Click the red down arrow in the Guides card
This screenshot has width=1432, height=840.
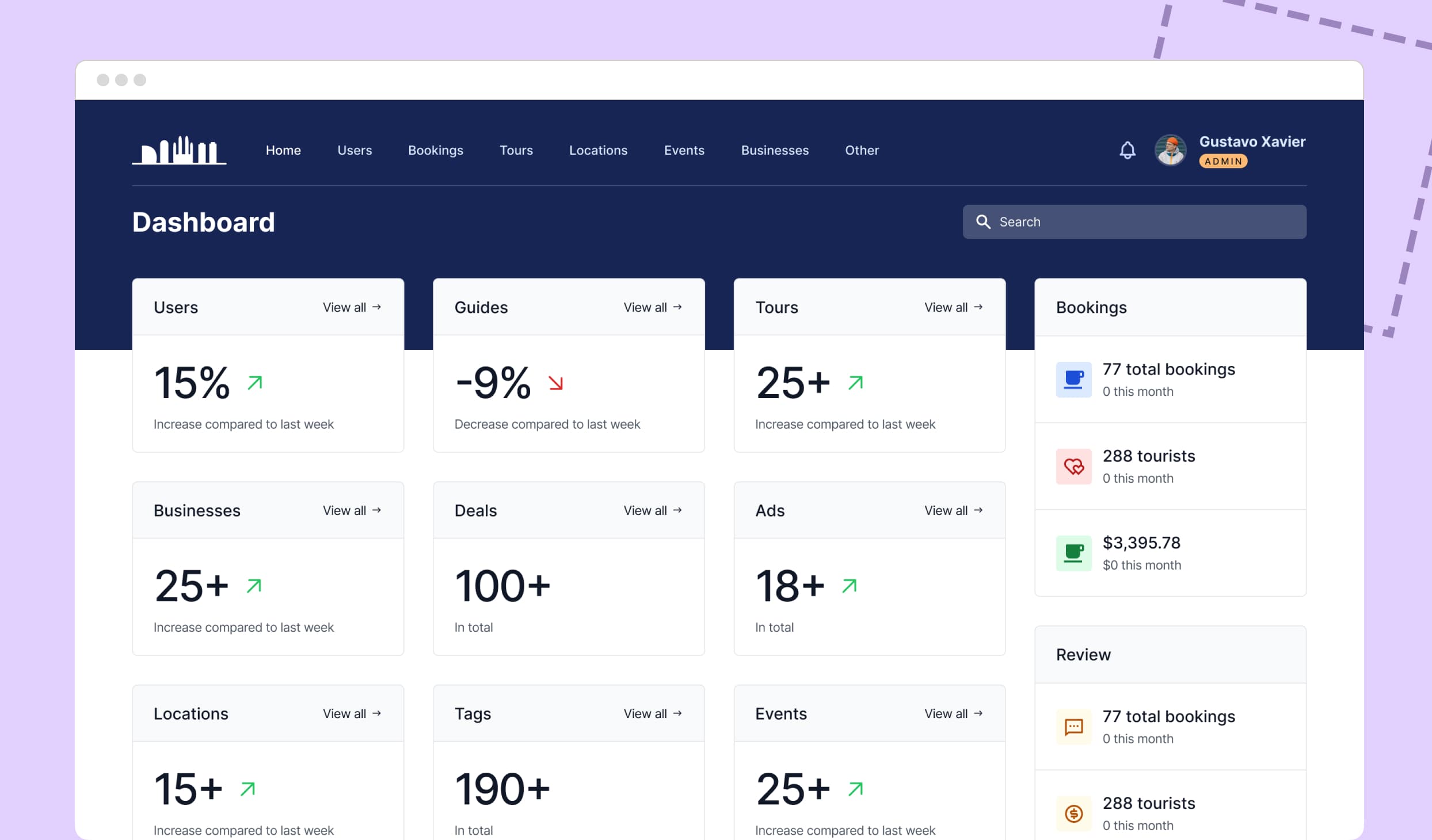click(x=555, y=383)
